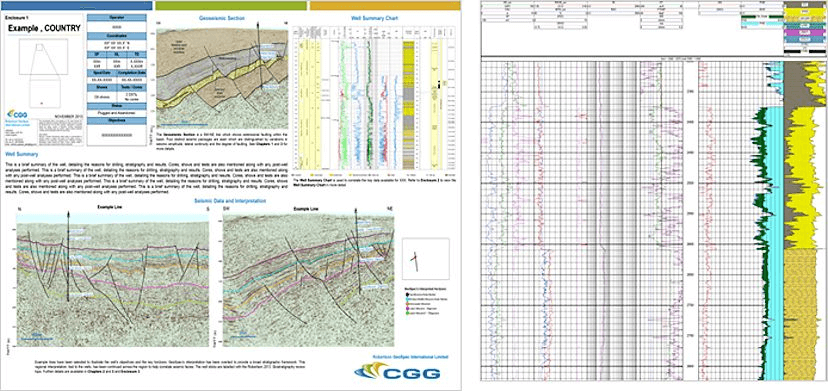The width and height of the screenshot is (828, 391).
Task: Select the 'Coordinates' table header
Action: pos(116,36)
